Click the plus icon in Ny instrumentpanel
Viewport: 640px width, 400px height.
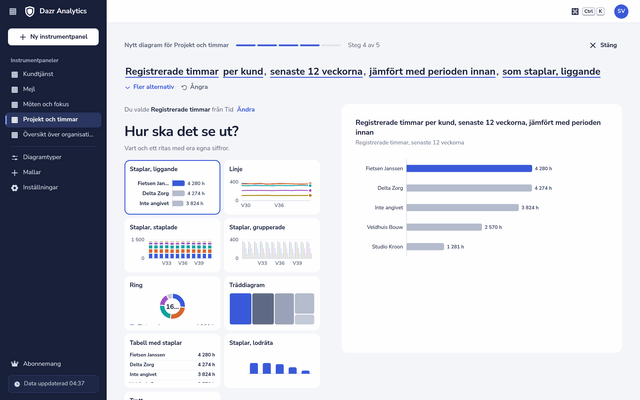23,37
